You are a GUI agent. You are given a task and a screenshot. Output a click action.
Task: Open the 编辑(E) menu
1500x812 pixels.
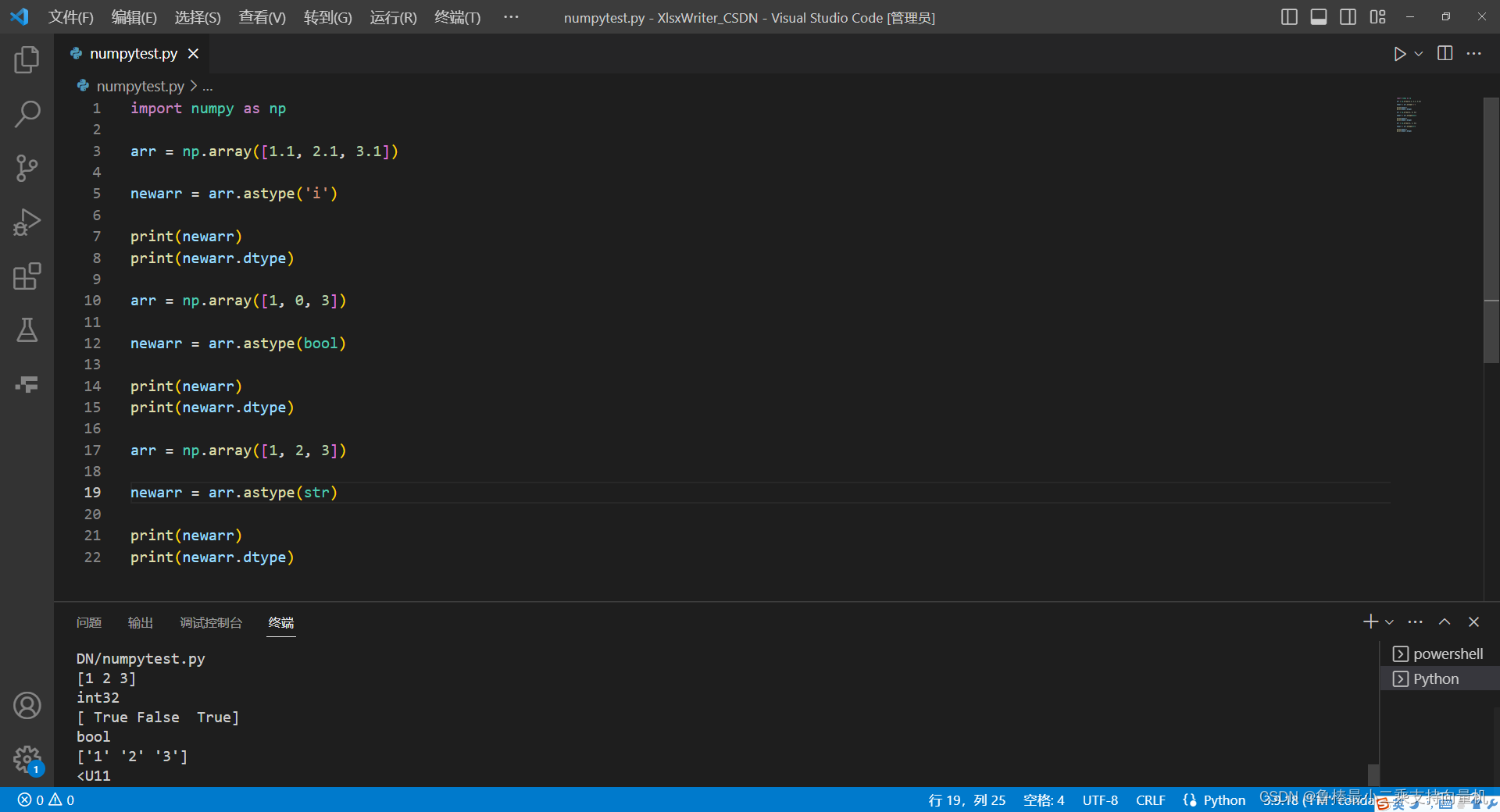click(134, 17)
